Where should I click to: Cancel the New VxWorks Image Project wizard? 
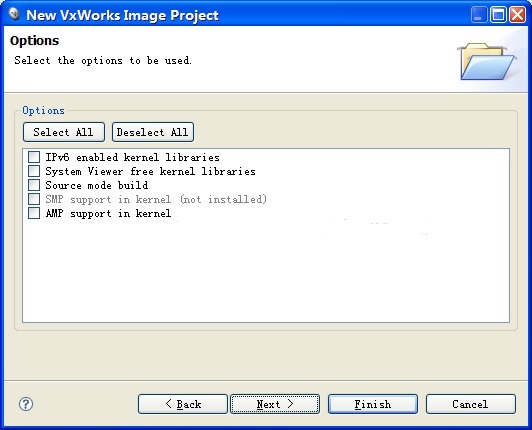(x=471, y=404)
